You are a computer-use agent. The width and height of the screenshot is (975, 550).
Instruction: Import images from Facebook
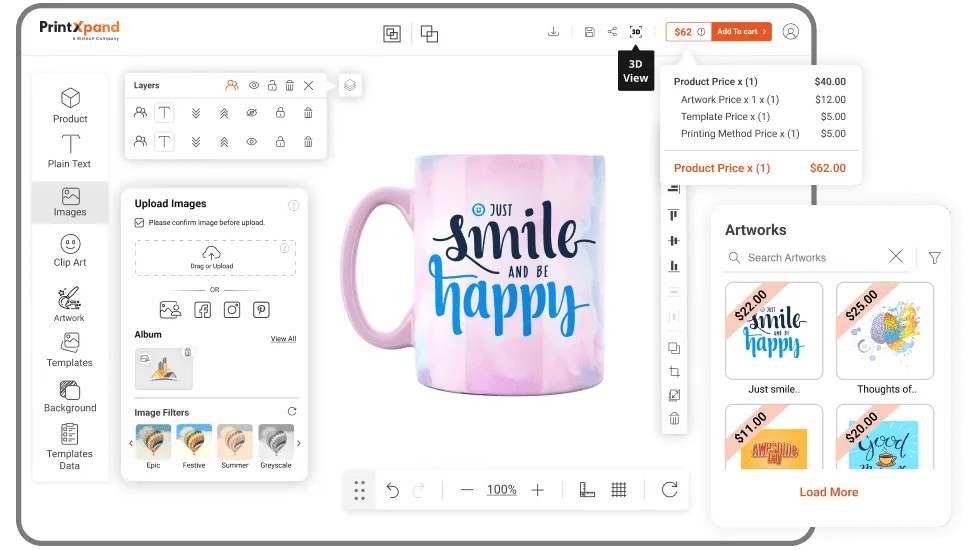[x=203, y=309]
